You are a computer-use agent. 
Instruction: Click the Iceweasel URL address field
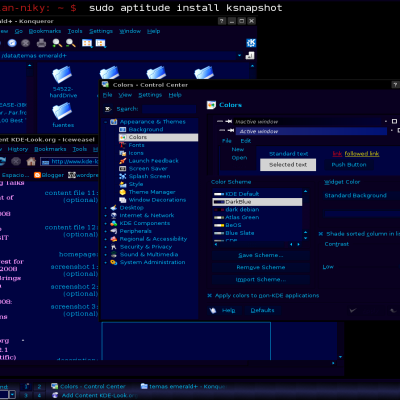[x=69, y=162]
